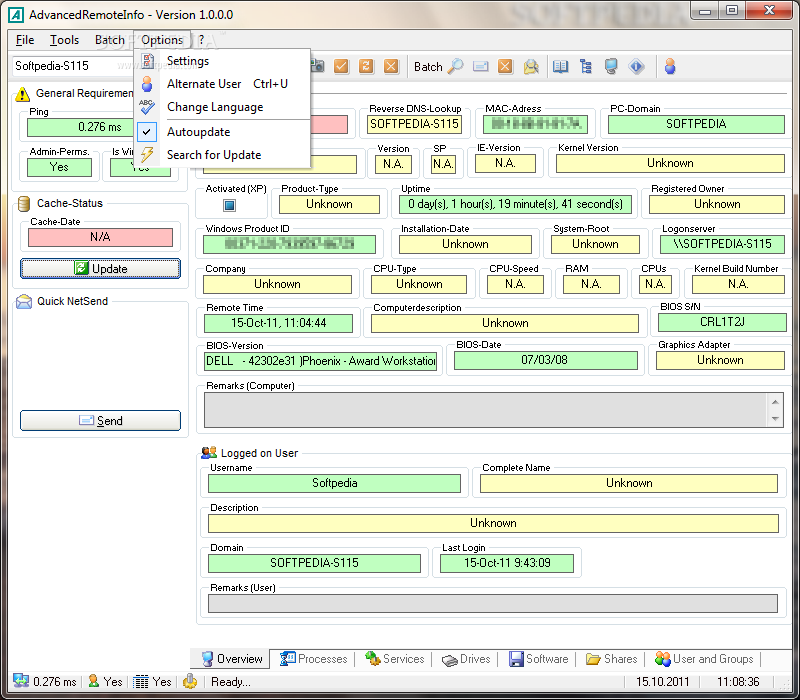This screenshot has width=800, height=700.
Task: Click the Update cache button
Action: (101, 268)
